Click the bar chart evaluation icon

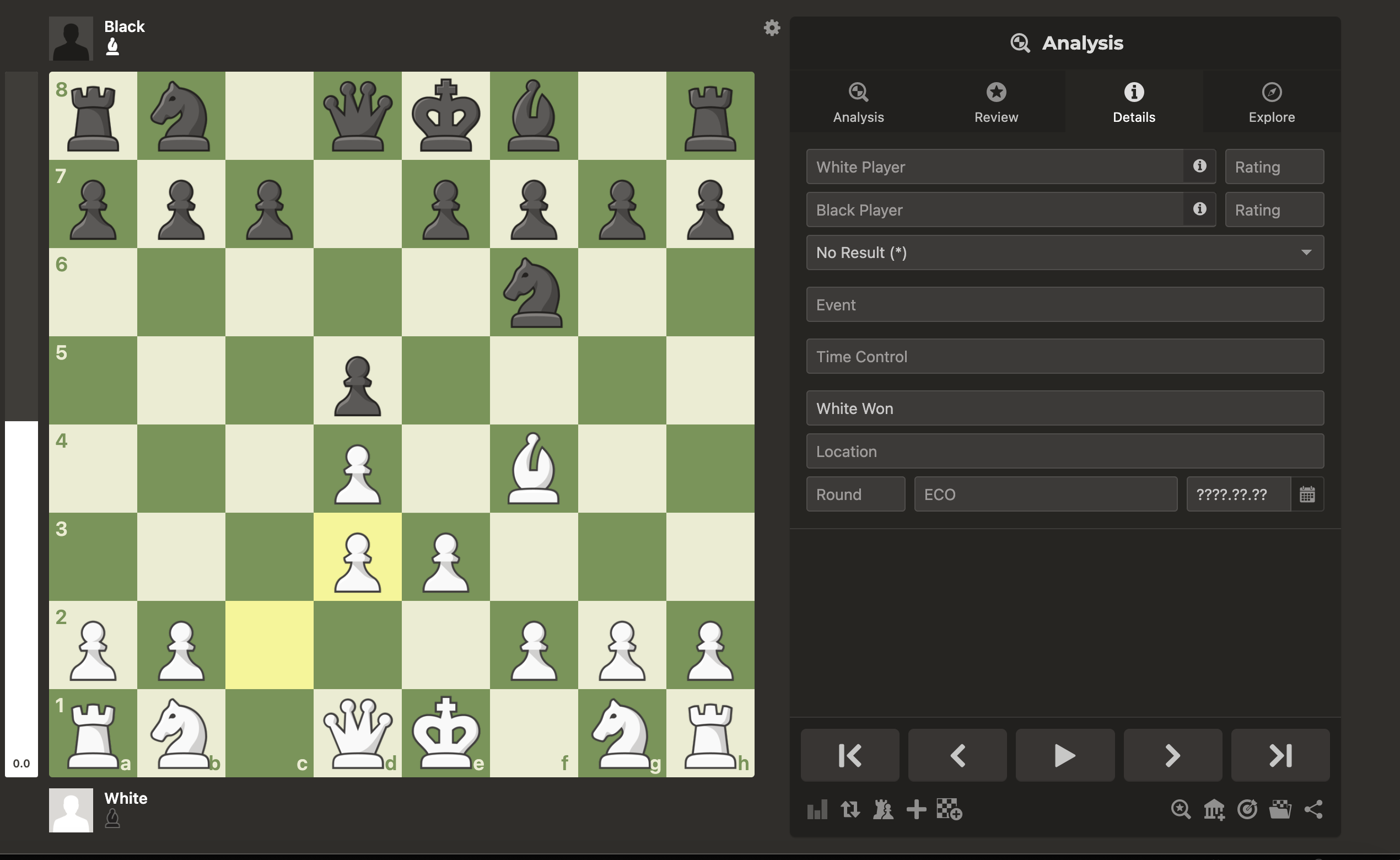(x=817, y=809)
